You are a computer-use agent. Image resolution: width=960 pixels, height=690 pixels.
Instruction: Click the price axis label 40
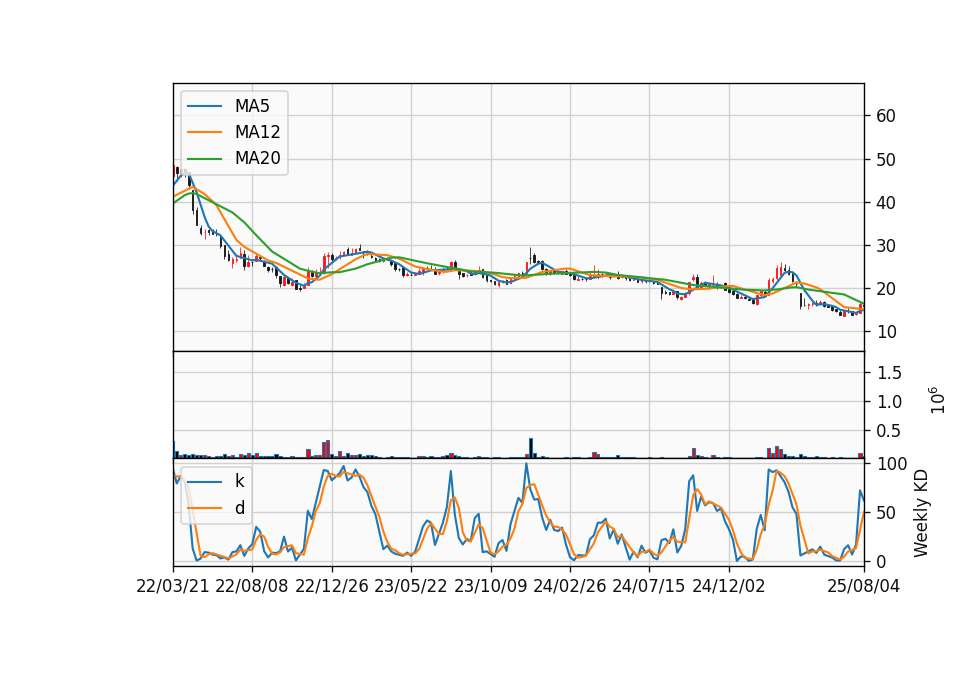click(885, 203)
